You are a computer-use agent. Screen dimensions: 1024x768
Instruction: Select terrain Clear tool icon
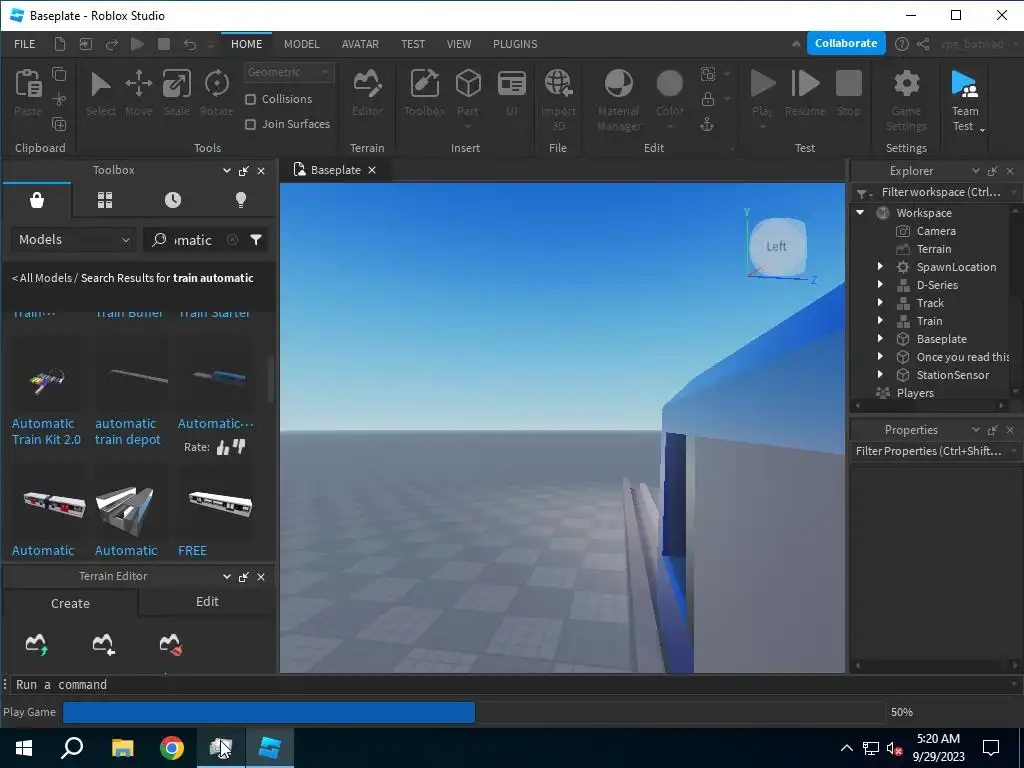(170, 644)
